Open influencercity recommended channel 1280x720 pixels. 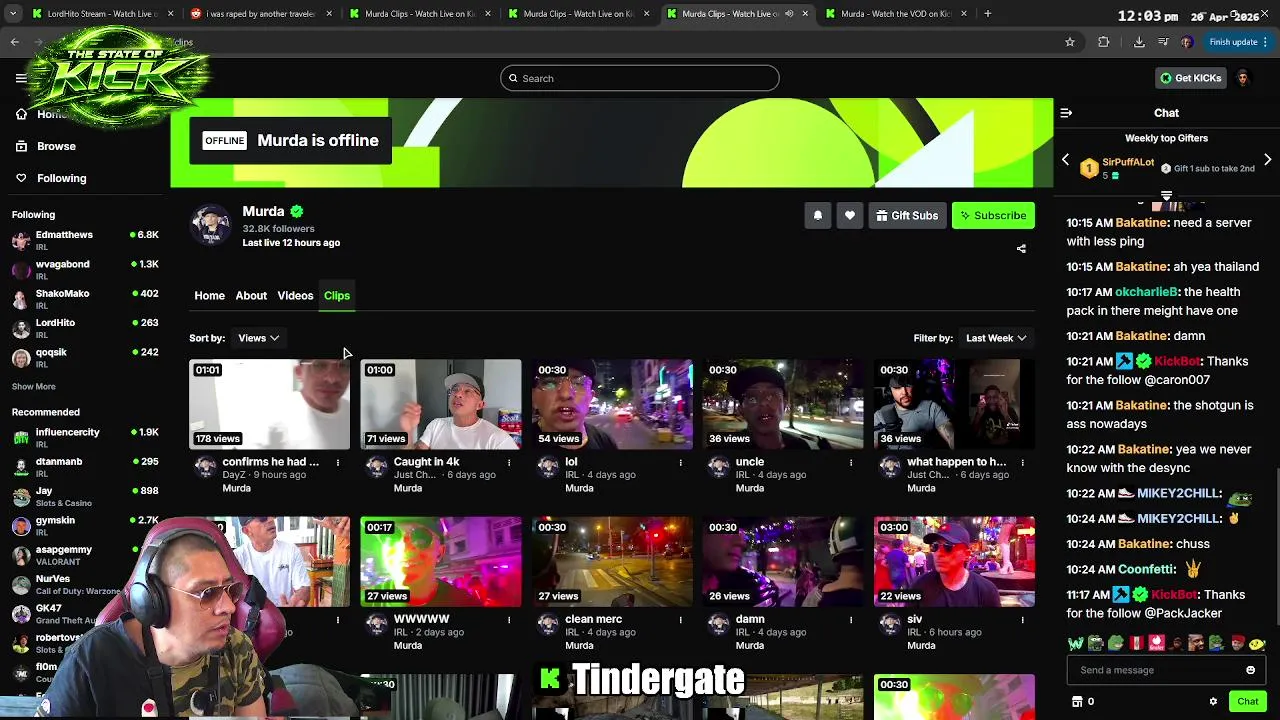(85, 437)
